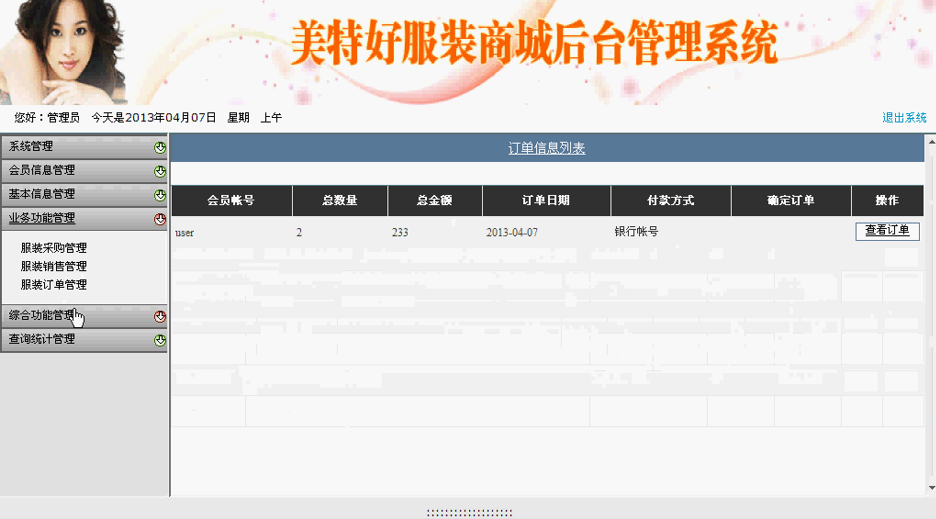Toggle the 业务功能管理 menu section

(84, 219)
